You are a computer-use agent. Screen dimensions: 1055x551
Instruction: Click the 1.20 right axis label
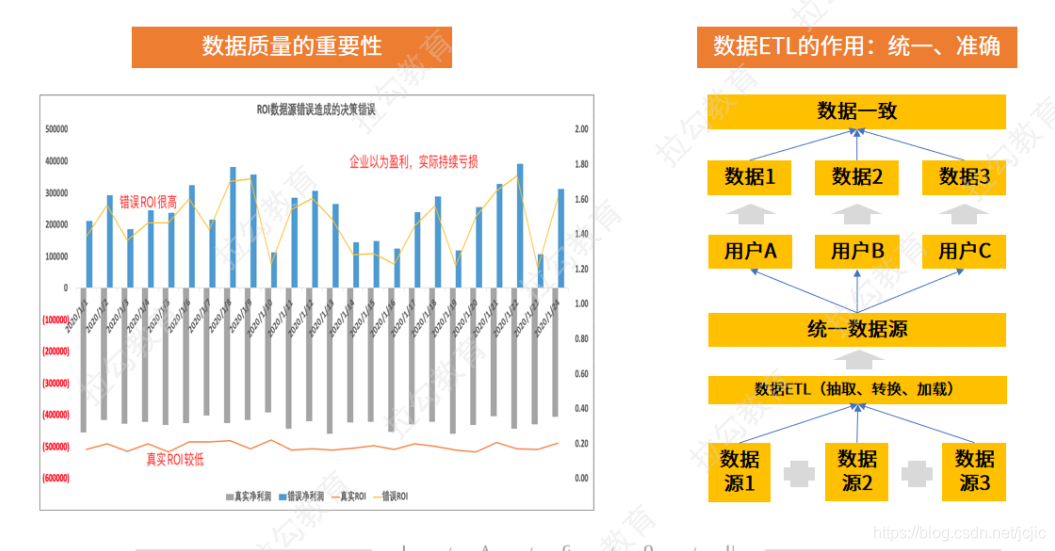click(581, 269)
